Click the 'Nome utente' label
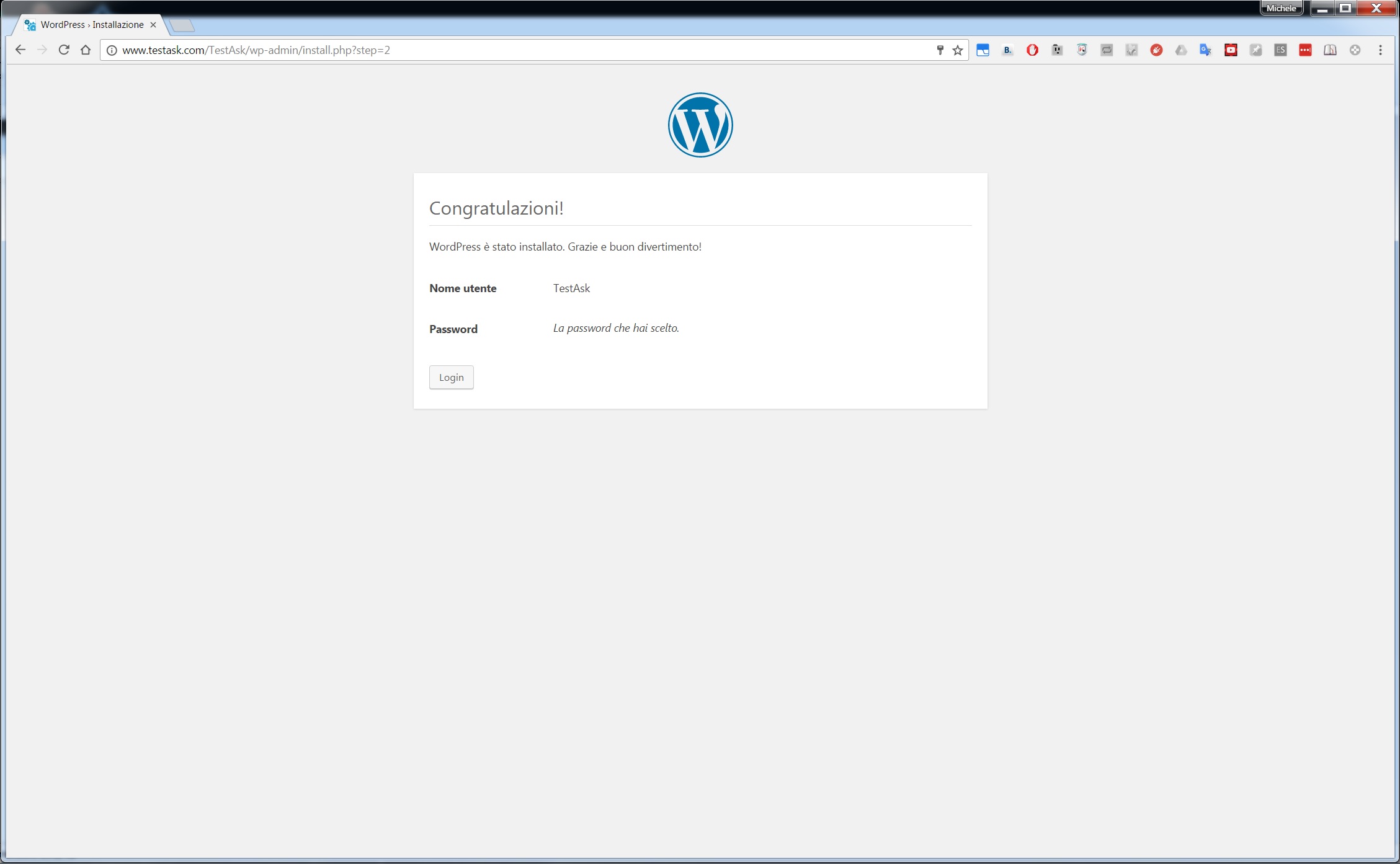Image resolution: width=1400 pixels, height=864 pixels. [x=463, y=288]
